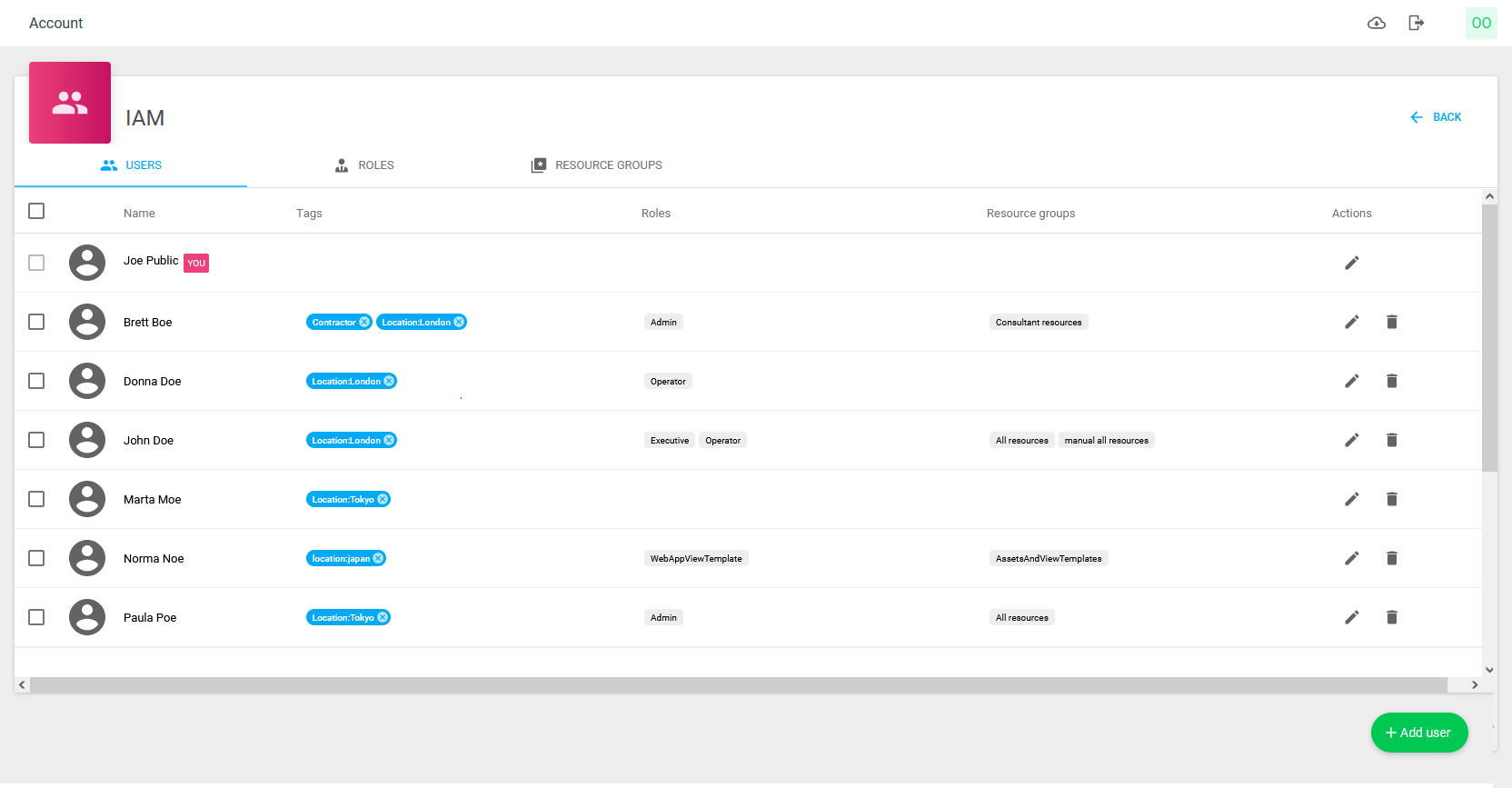Select the Brett Boe row checkbox
Viewport: 1512px width, 788px height.
point(36,322)
